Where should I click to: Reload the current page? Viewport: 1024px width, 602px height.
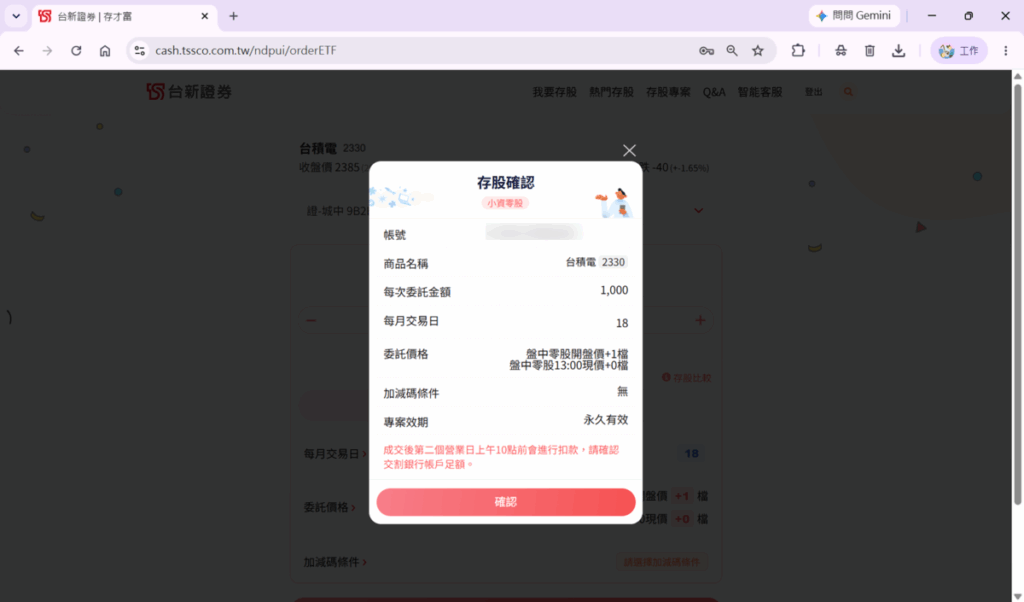point(76,51)
